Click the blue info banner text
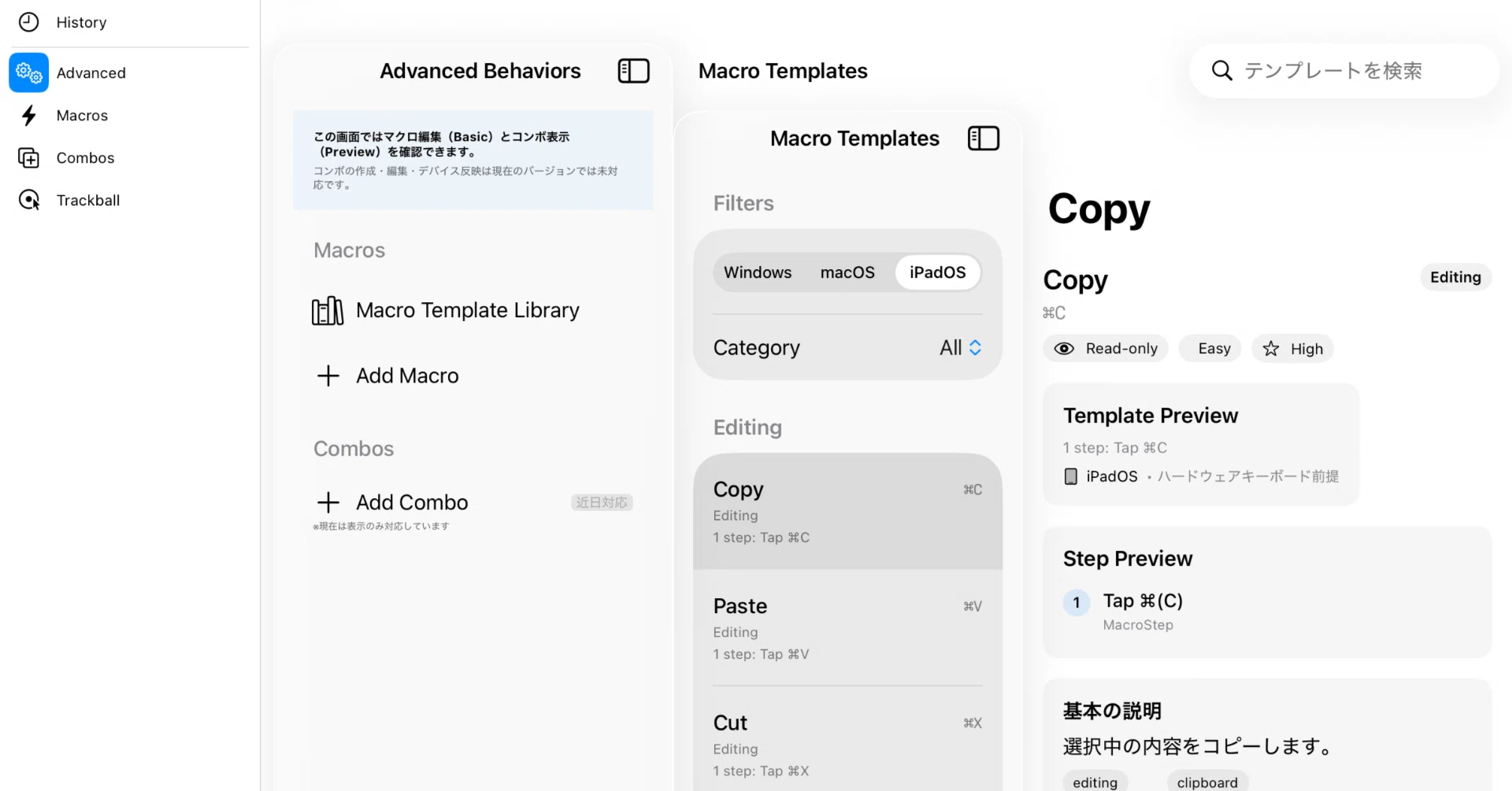 [465, 160]
